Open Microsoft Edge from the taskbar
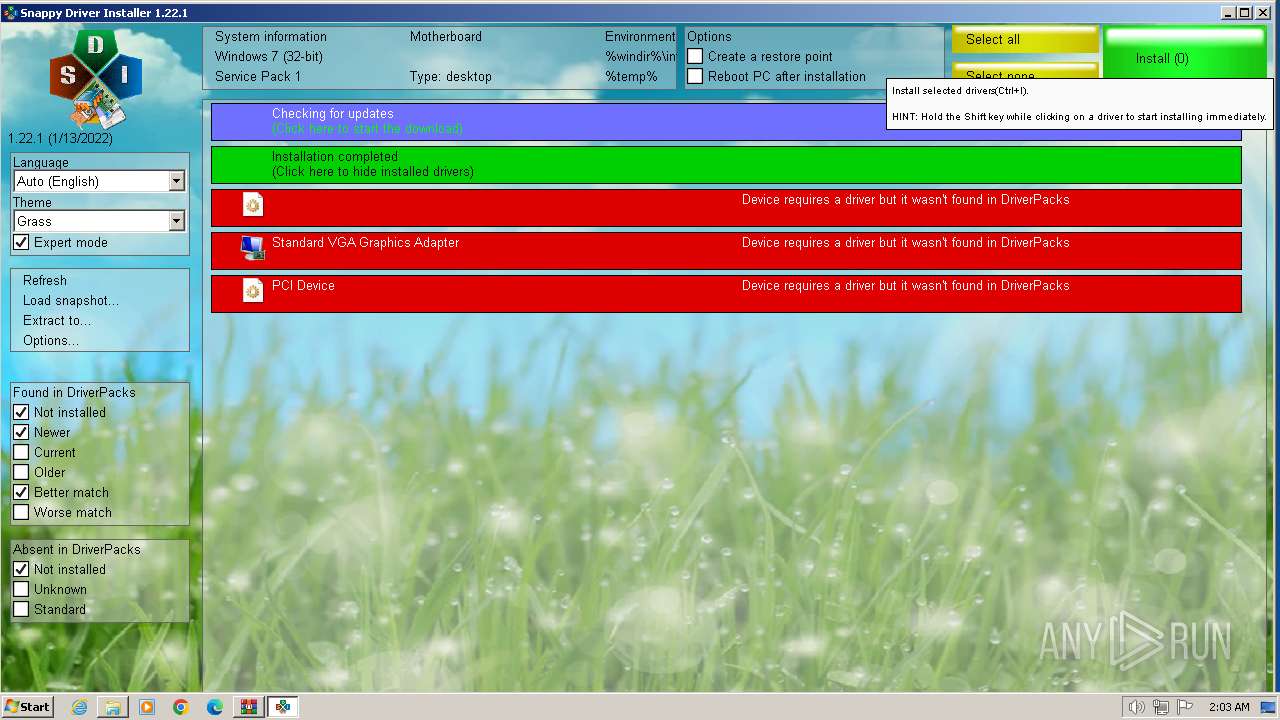The image size is (1280, 720). tap(215, 707)
